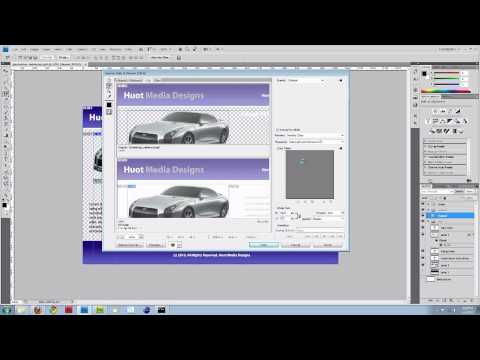Image resolution: width=480 pixels, height=360 pixels.
Task: Select the Eyedropper tool in the dialog
Action: pyautogui.click(x=109, y=96)
